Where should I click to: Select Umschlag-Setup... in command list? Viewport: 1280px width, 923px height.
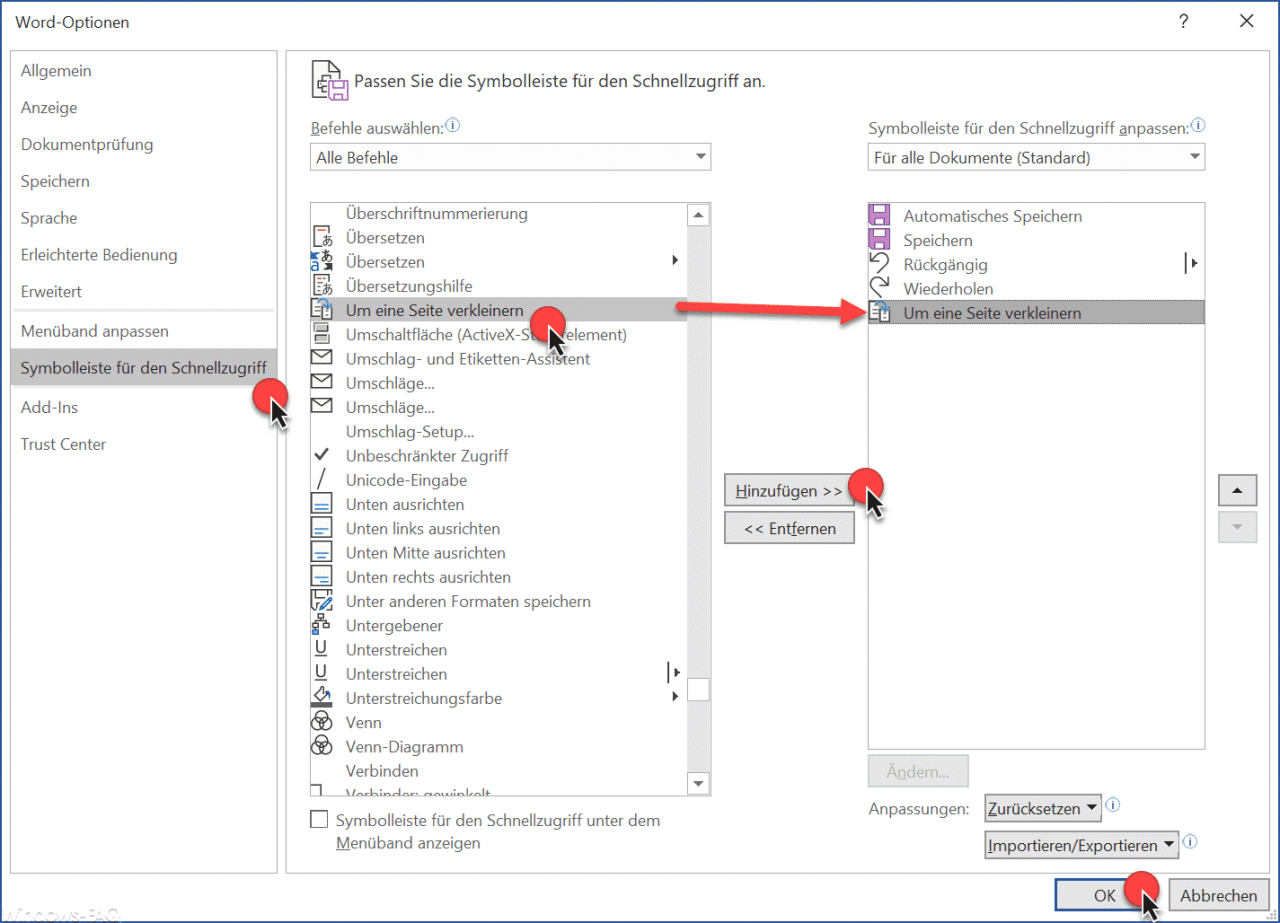499,431
